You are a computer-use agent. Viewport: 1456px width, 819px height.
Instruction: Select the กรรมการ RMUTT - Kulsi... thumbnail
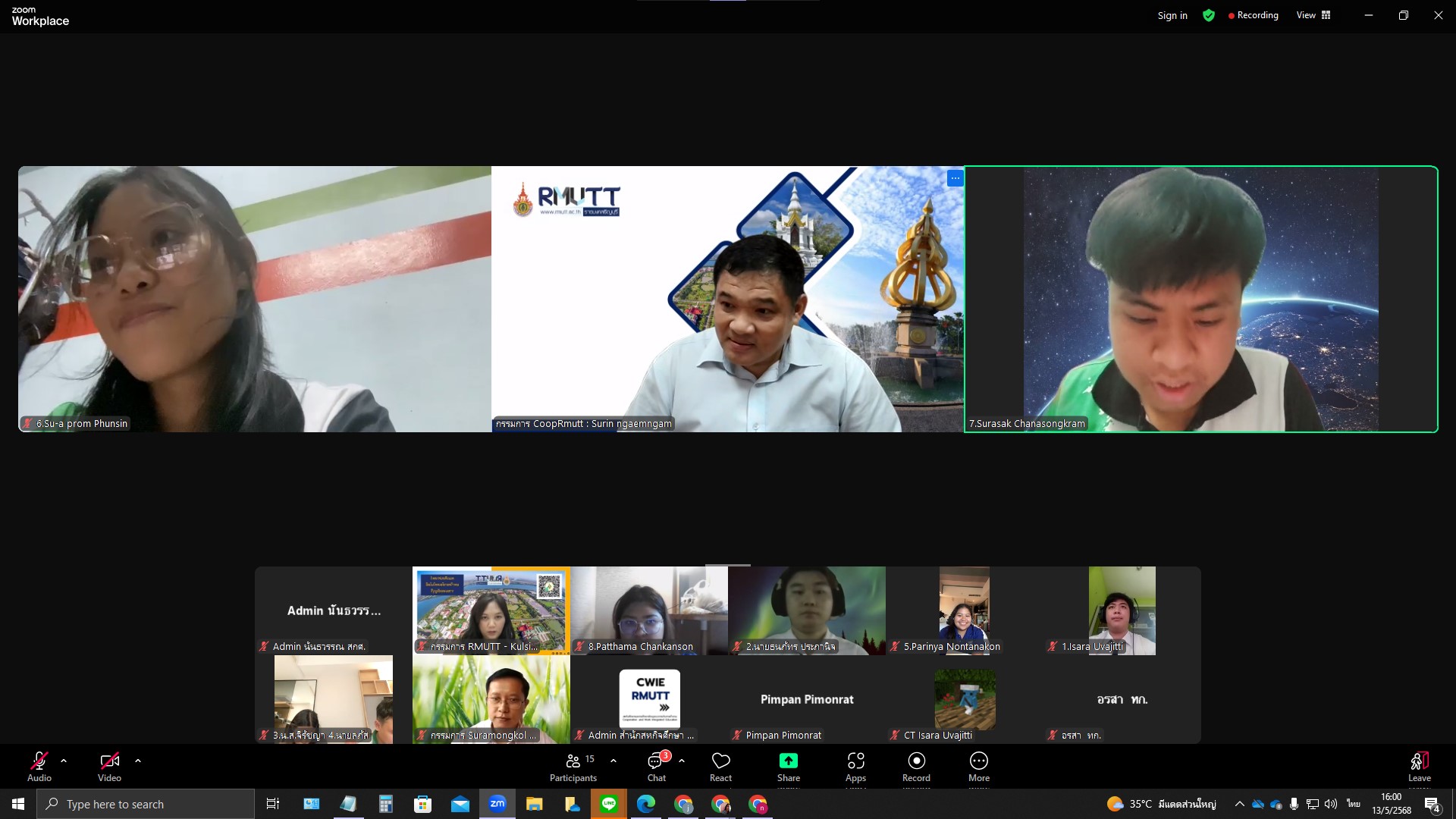pyautogui.click(x=491, y=610)
